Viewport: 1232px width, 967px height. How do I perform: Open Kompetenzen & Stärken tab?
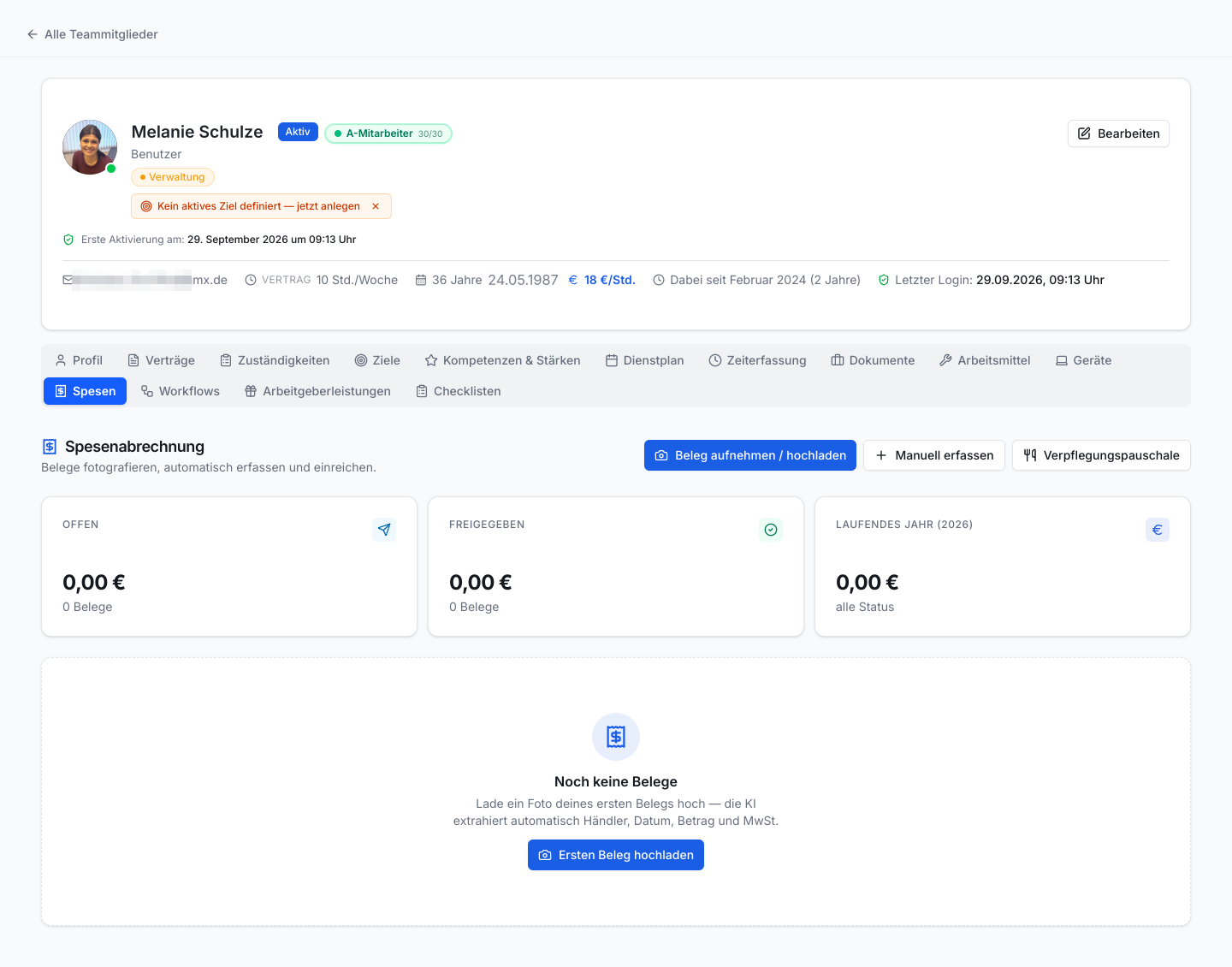pyautogui.click(x=503, y=360)
